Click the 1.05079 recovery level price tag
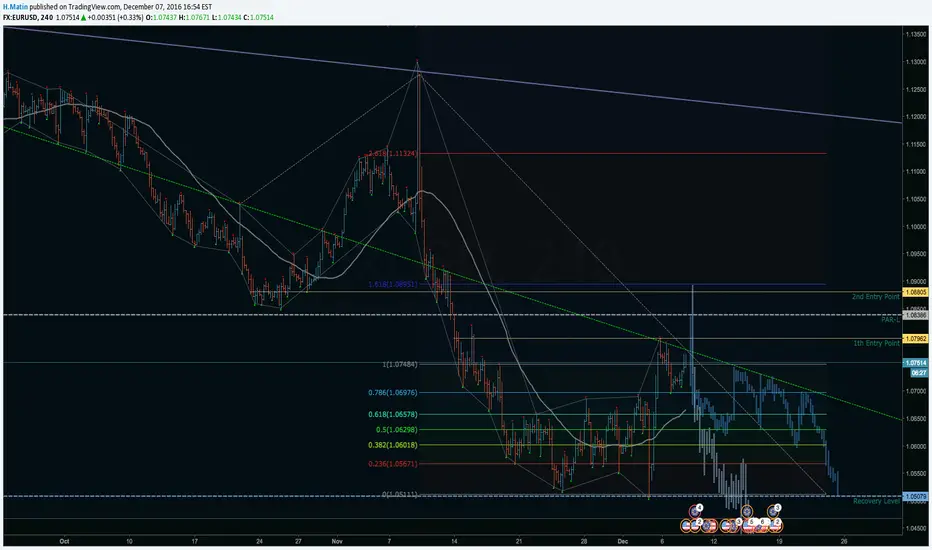The height and width of the screenshot is (550, 932). pyautogui.click(x=915, y=496)
